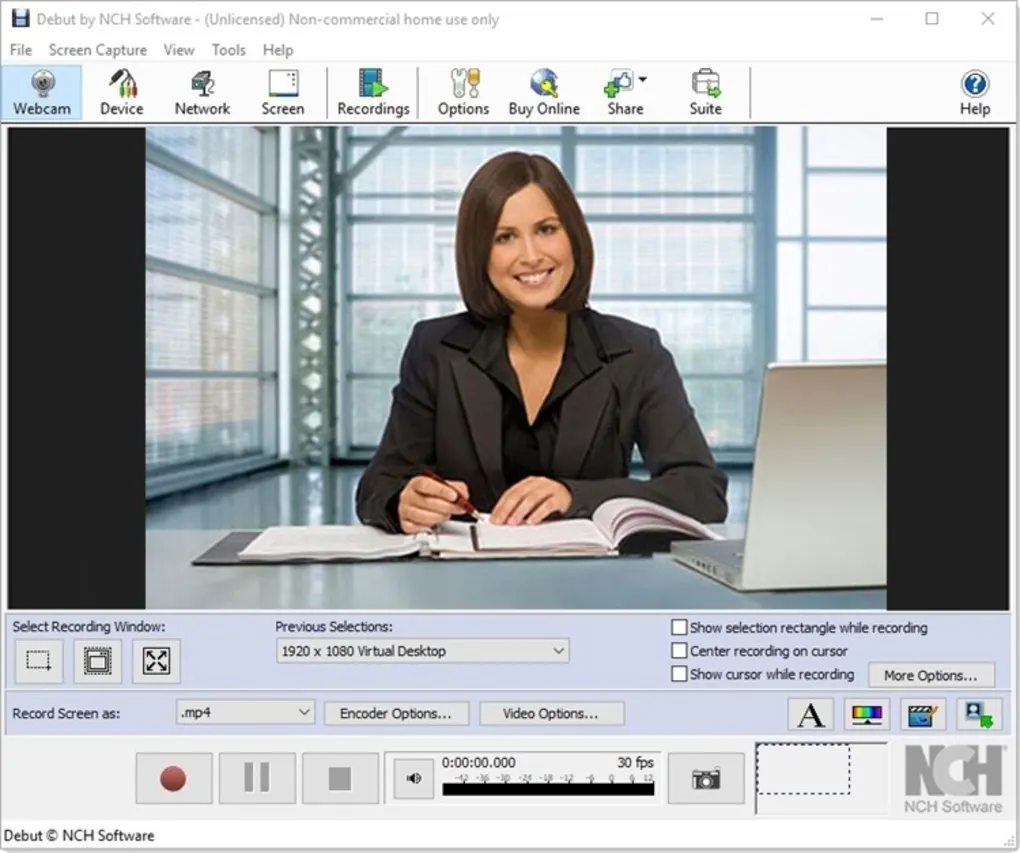
Task: Enable Show cursor while recording
Action: point(679,674)
